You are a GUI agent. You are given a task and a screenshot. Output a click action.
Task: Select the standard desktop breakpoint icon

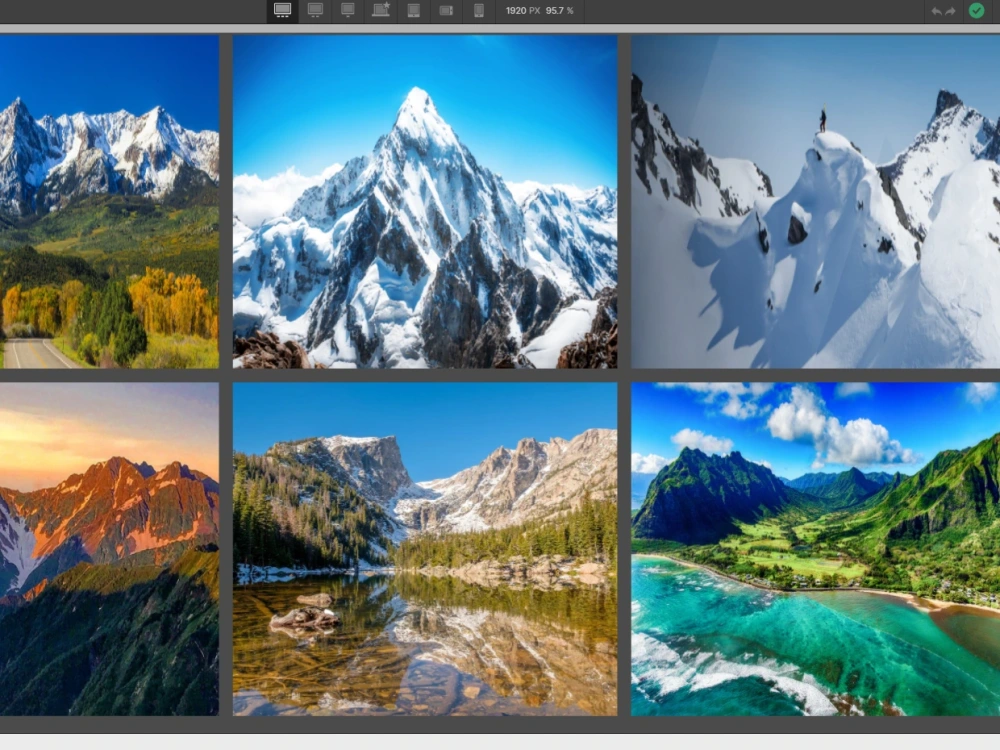(315, 11)
